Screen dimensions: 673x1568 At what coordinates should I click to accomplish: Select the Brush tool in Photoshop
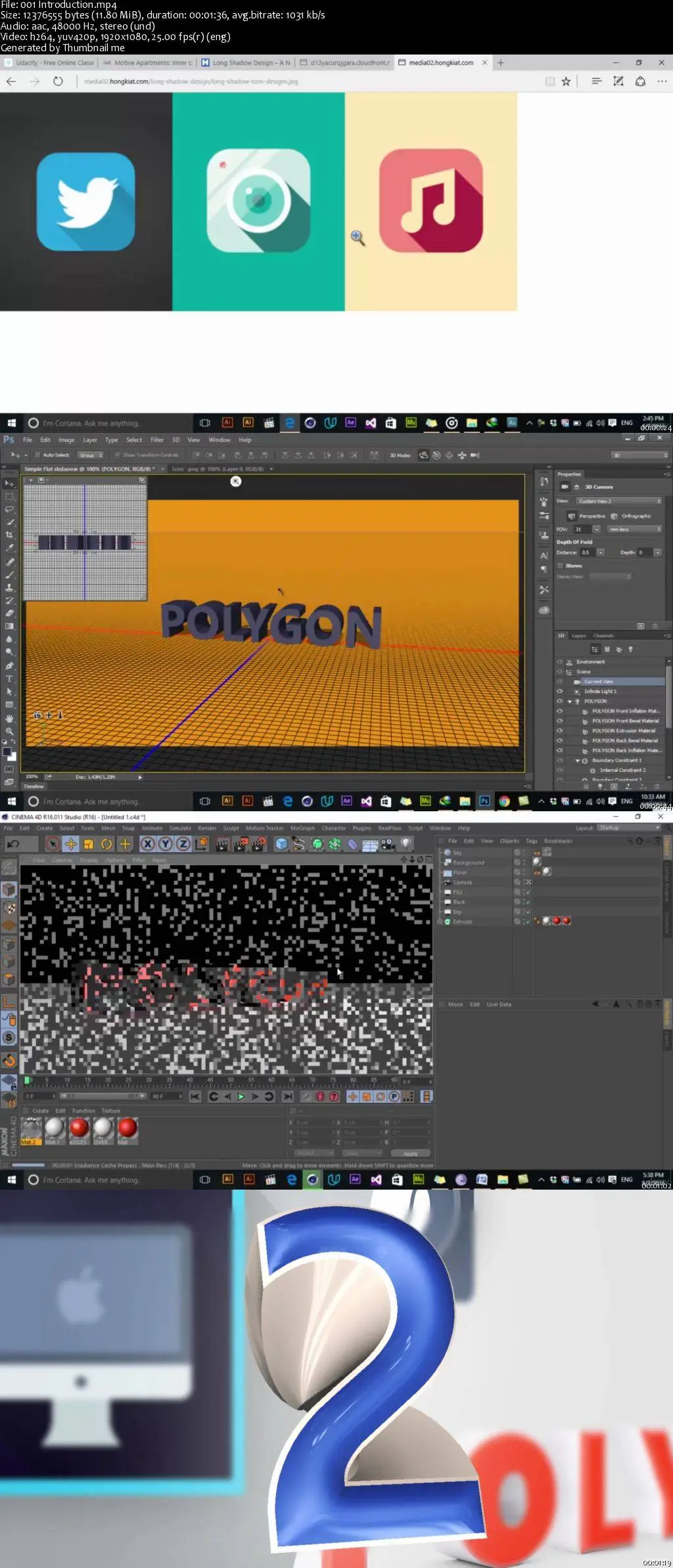9,574
